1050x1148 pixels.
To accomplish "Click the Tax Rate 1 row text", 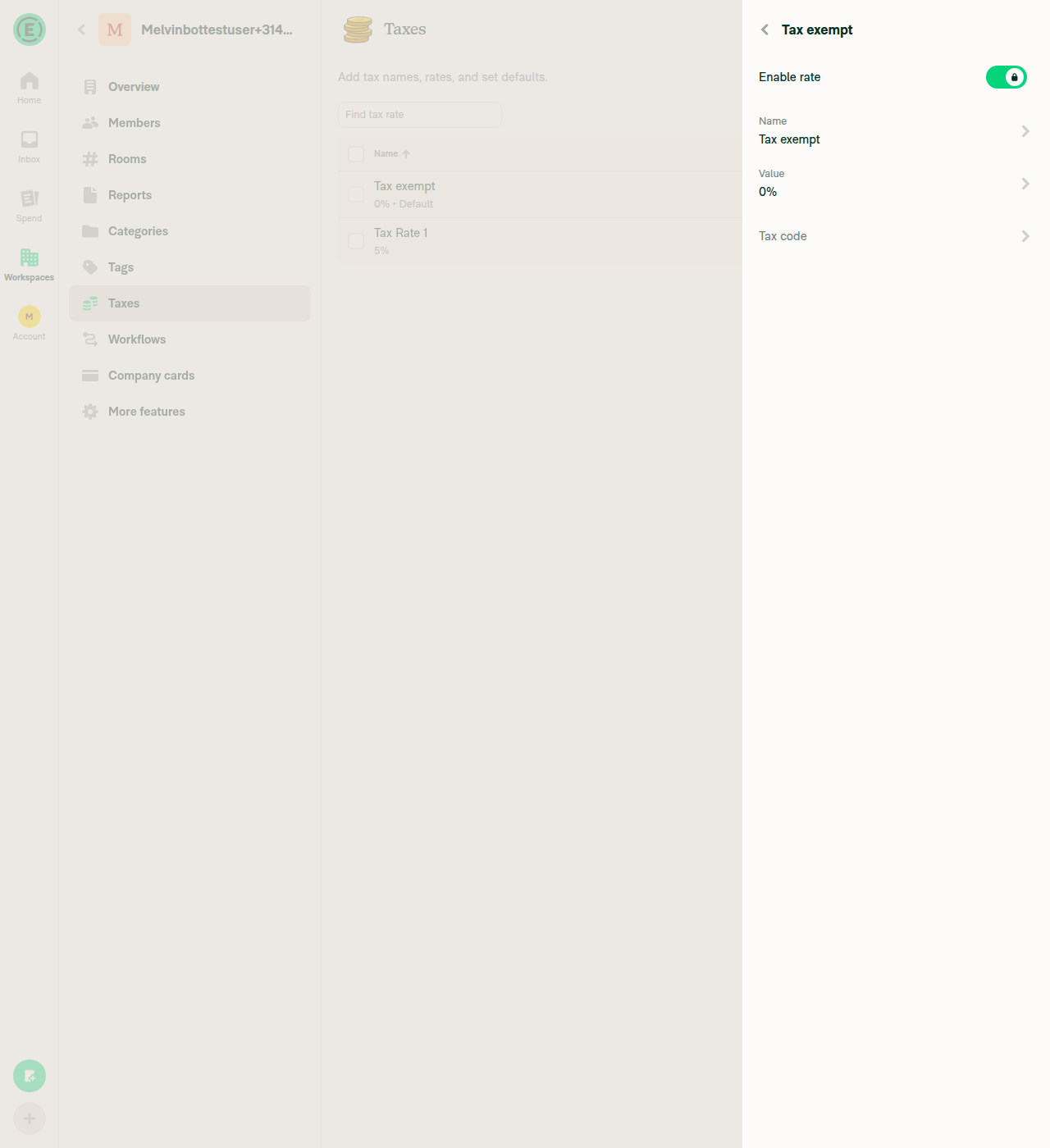I will (400, 233).
